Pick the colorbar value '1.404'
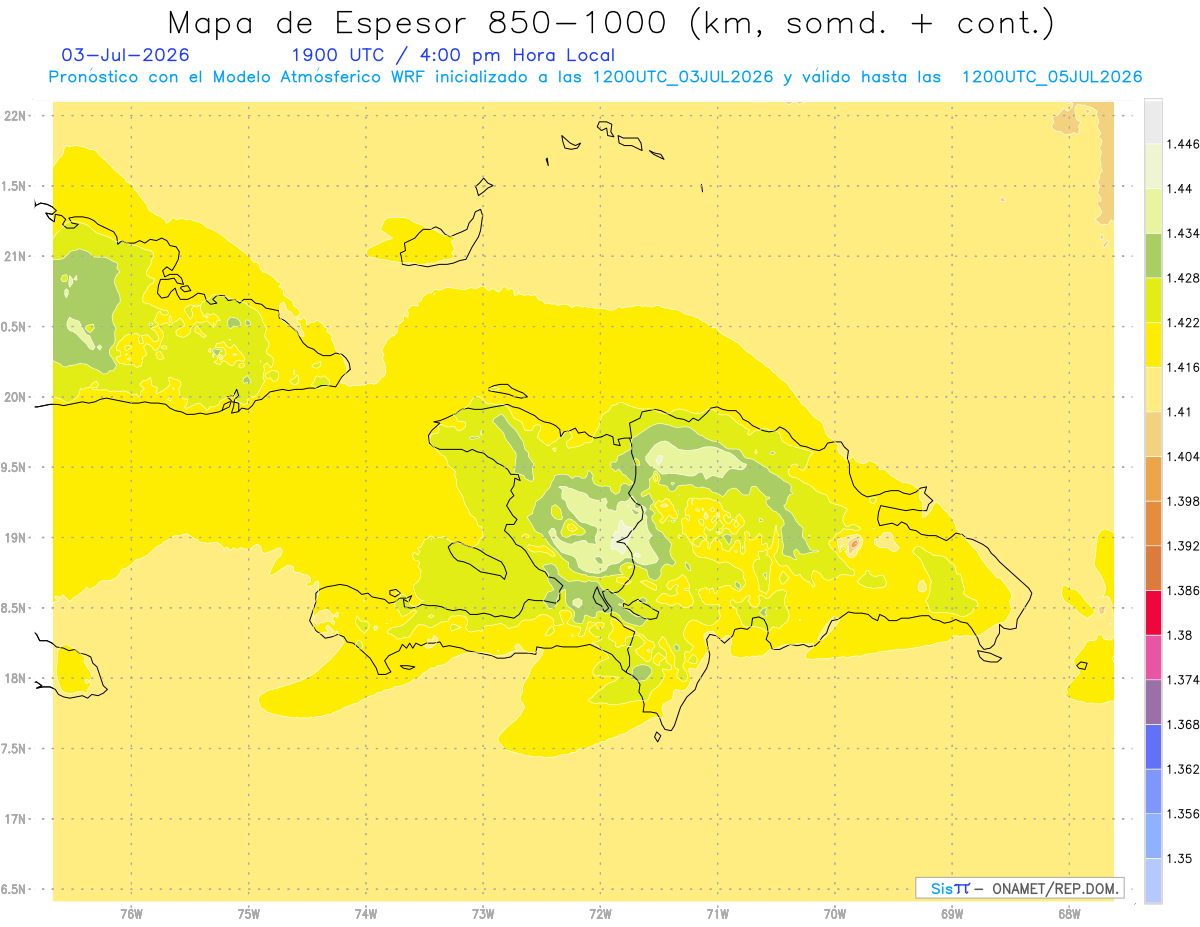The image size is (1200, 927). (x=1184, y=456)
